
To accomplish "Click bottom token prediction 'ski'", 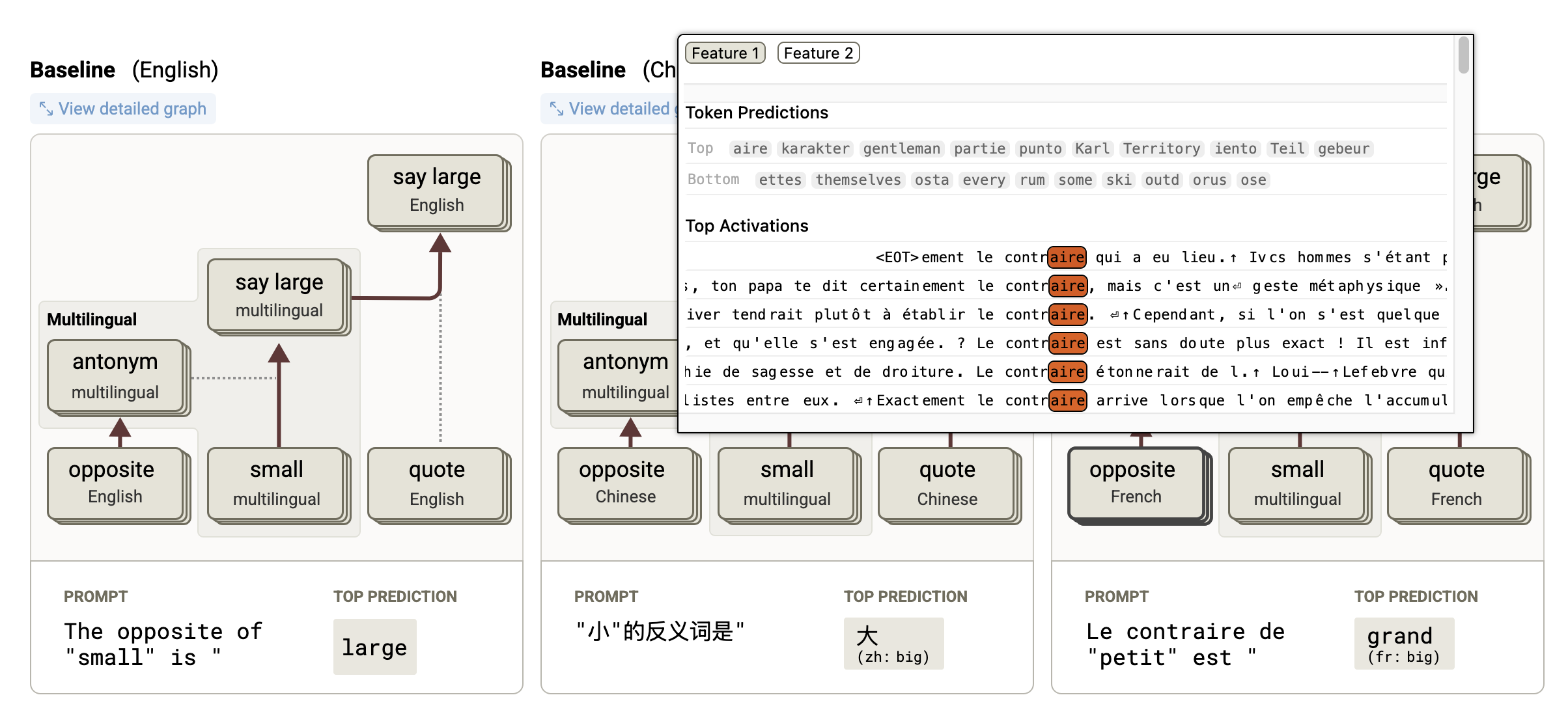I will click(x=1119, y=180).
